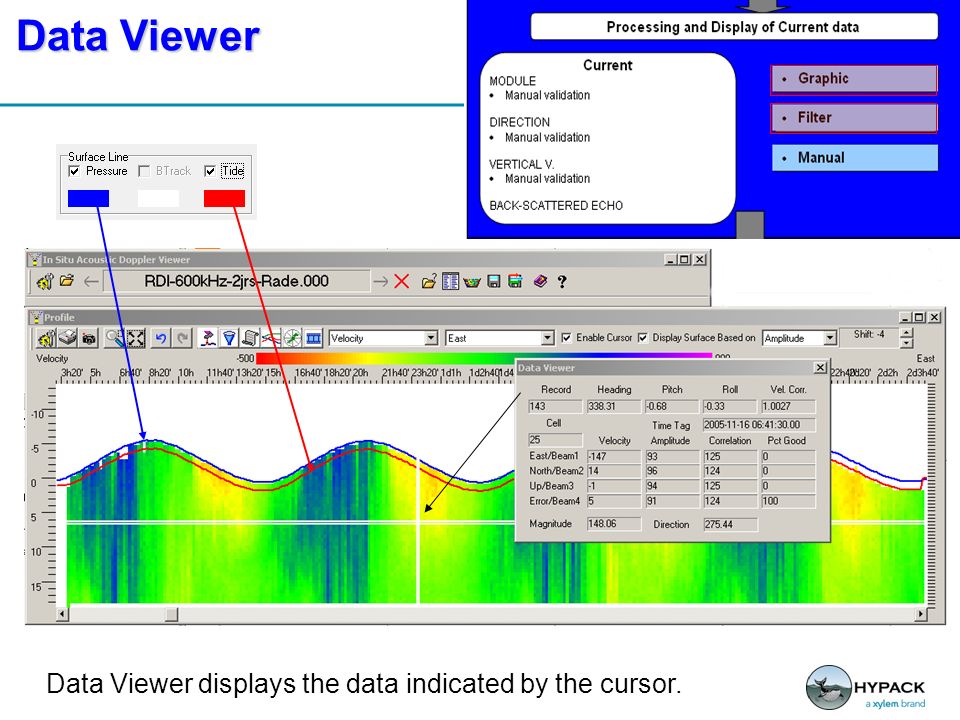Click the Profile horizontal scrollbar thumb
The height and width of the screenshot is (720, 960).
[172, 613]
